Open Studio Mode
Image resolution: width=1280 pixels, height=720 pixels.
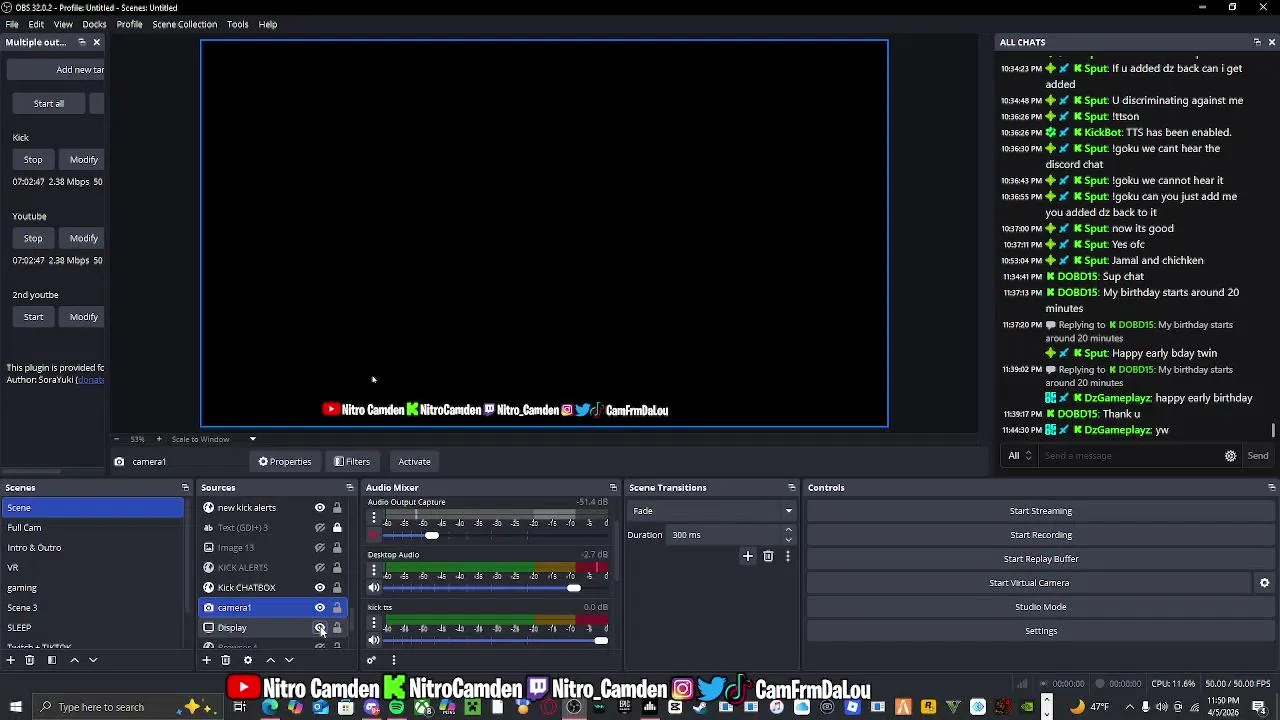point(1040,607)
